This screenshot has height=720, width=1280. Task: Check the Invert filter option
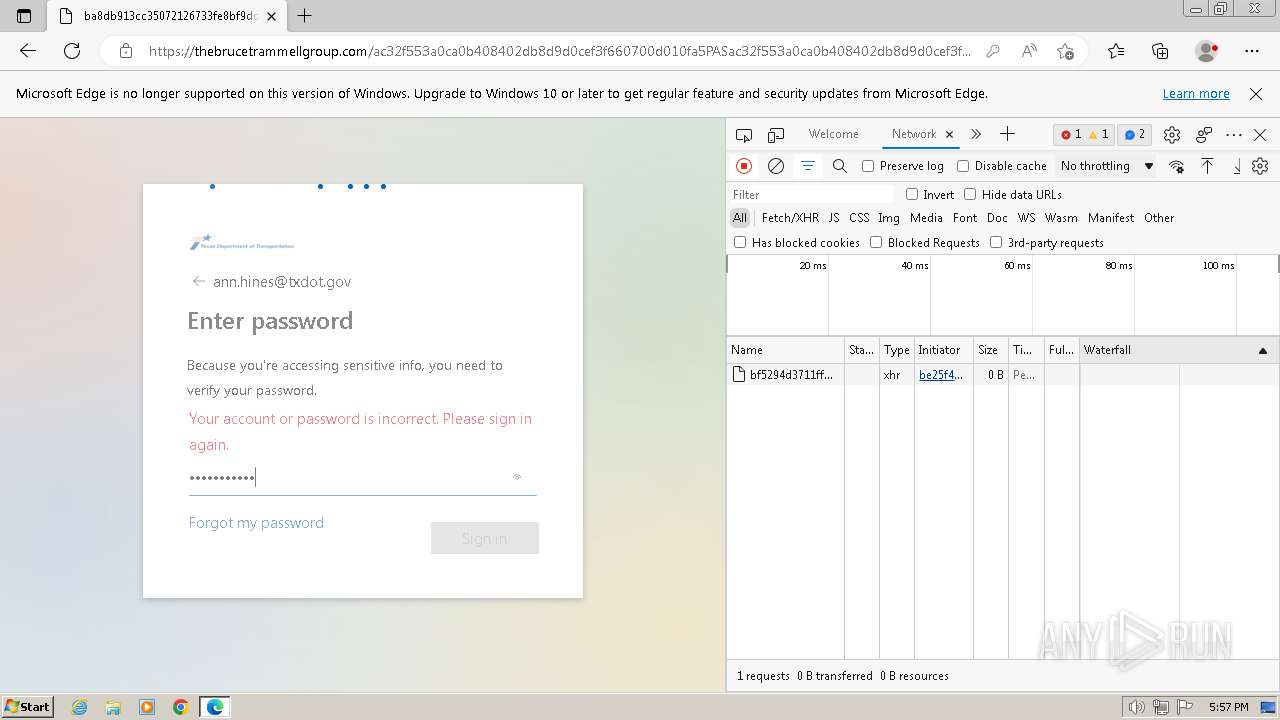912,194
